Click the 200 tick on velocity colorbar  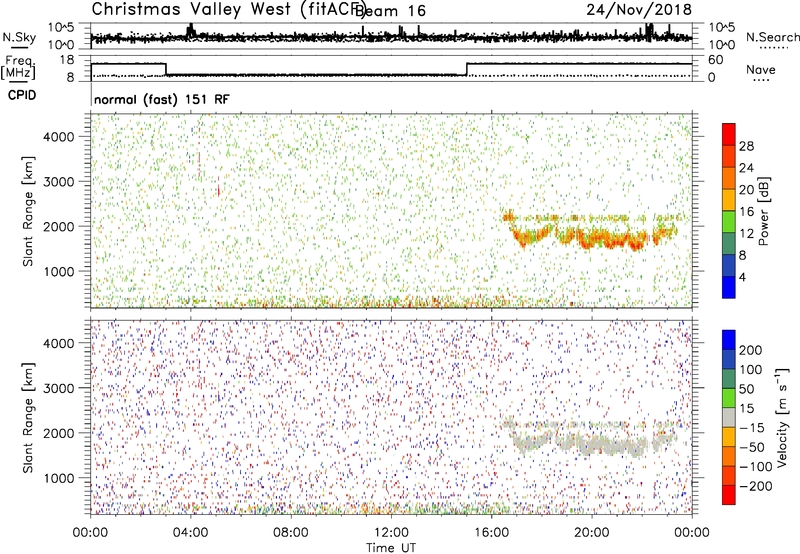pyautogui.click(x=751, y=350)
